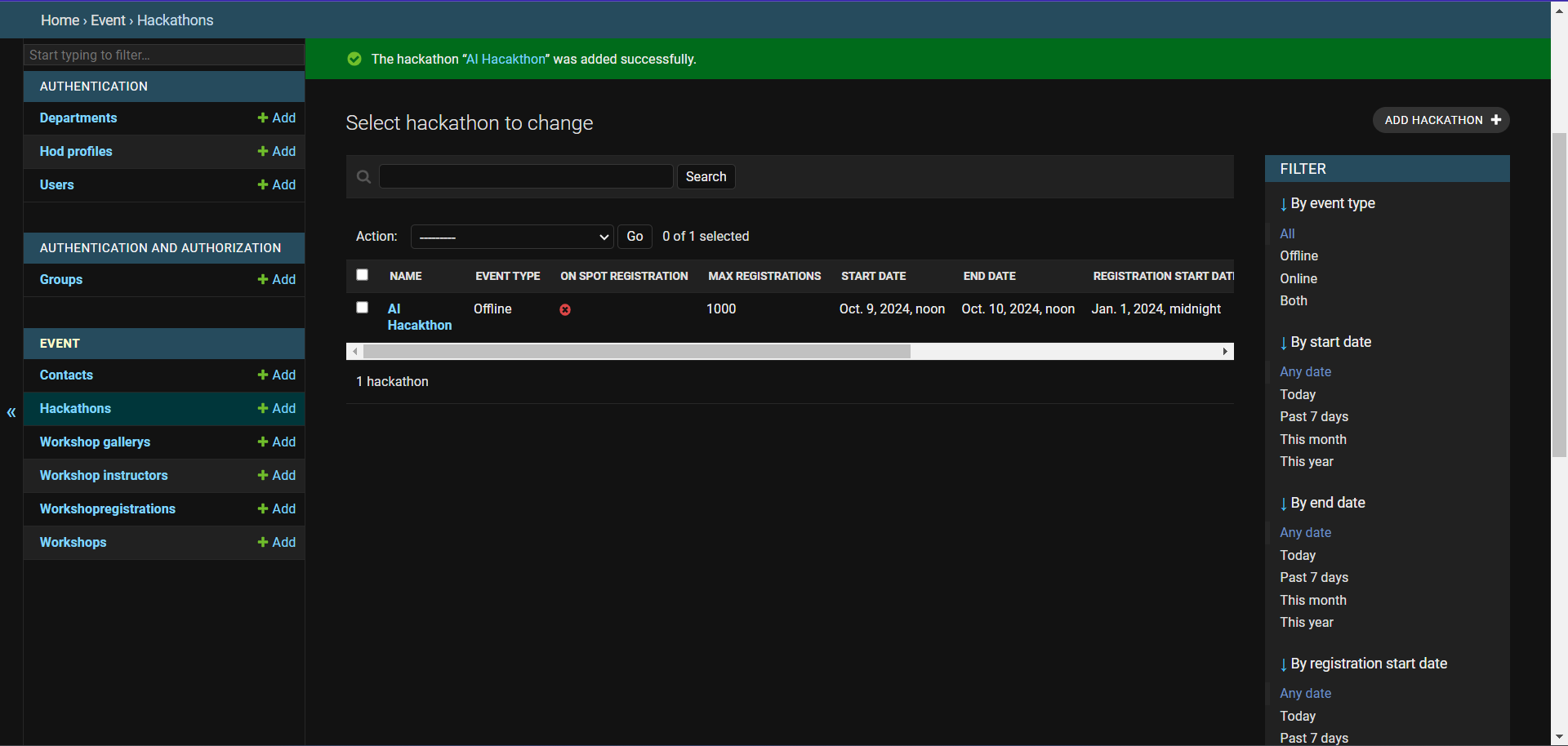Screen dimensions: 1568x746
Task: Filter event type by Both
Action: [x=1294, y=301]
